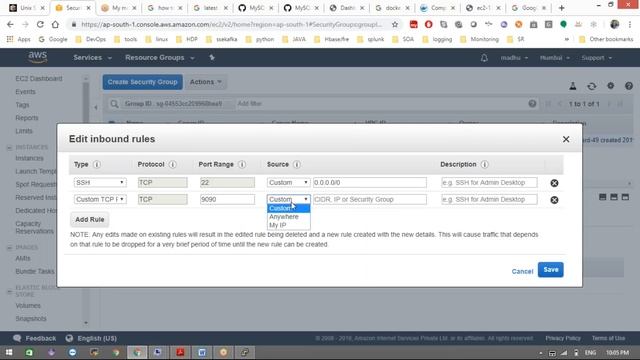Open the DevOps bookmarks folder
The width and height of the screenshot is (640, 360).
point(91,39)
